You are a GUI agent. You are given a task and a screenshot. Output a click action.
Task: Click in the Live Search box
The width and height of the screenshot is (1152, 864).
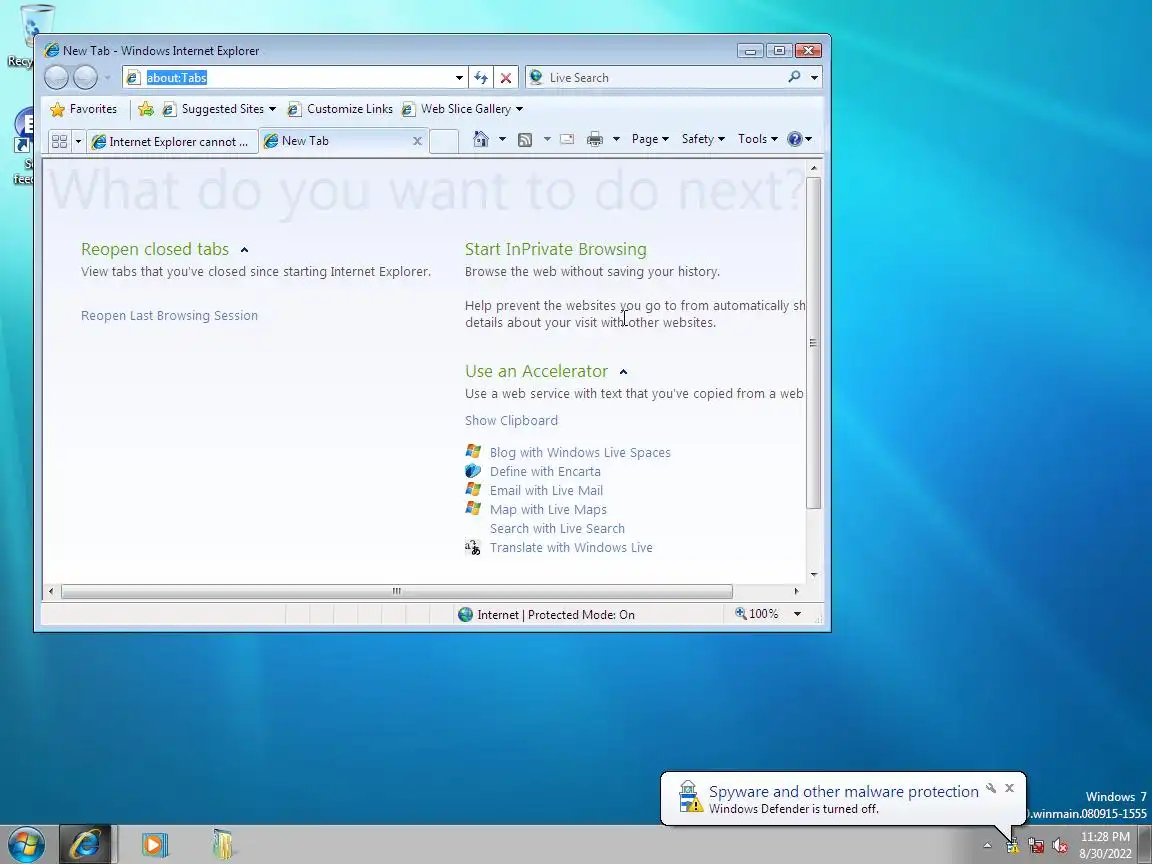tap(665, 77)
